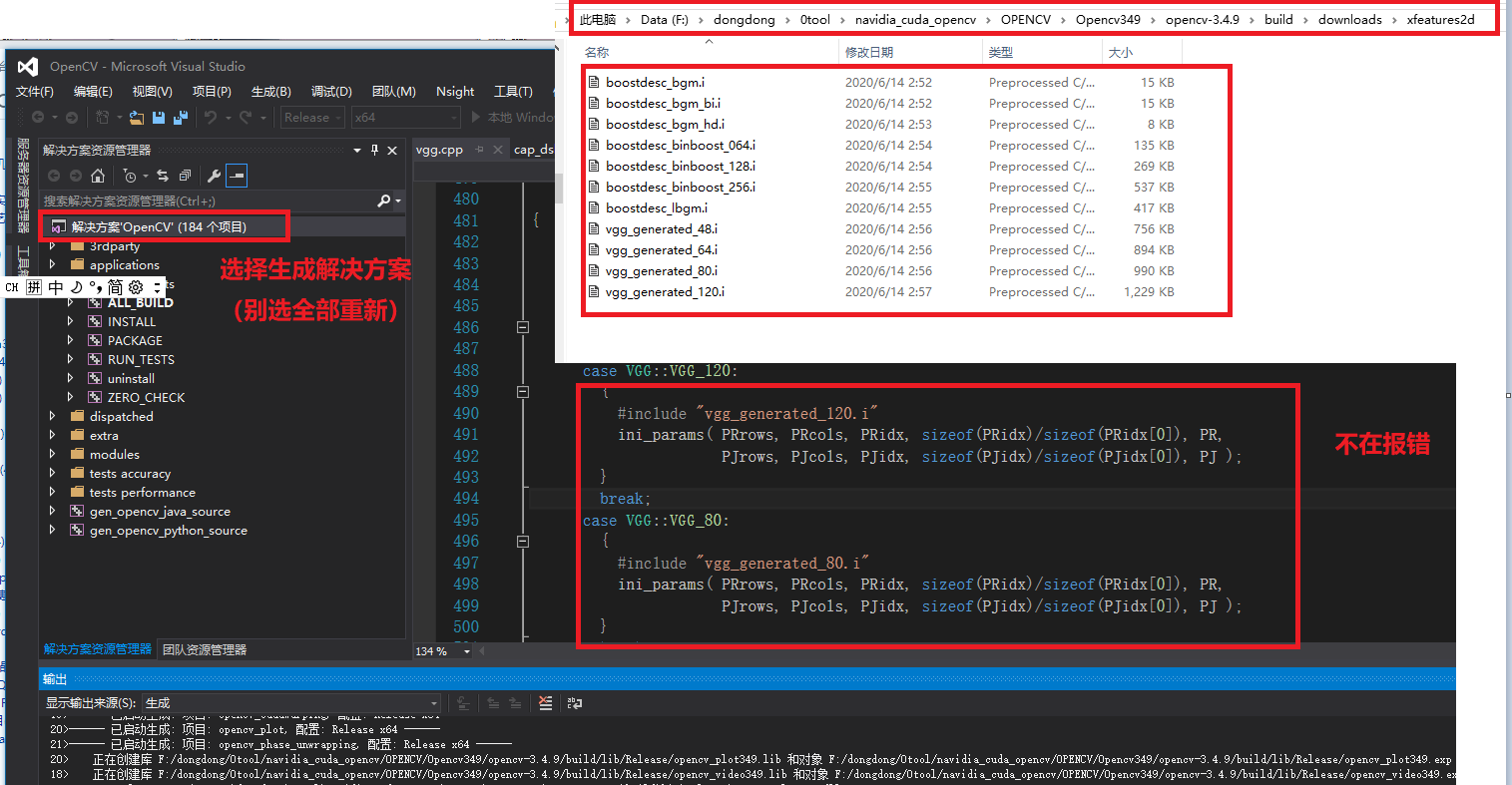Viewport: 1512px width, 785px height.
Task: Click the IME settings gear icon
Action: coord(136,287)
